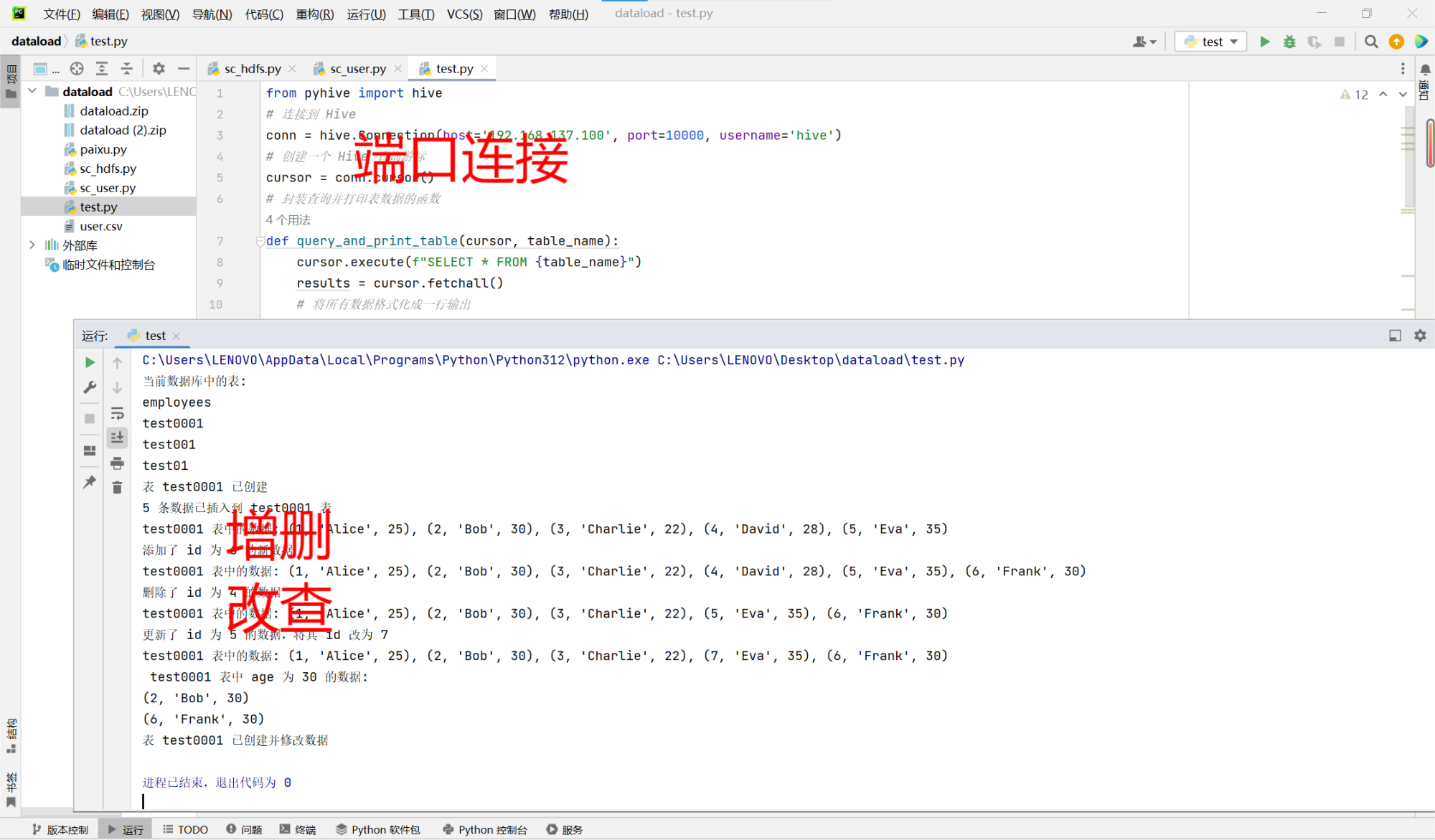
Task: Toggle soft-wrap in the console
Action: [x=117, y=412]
